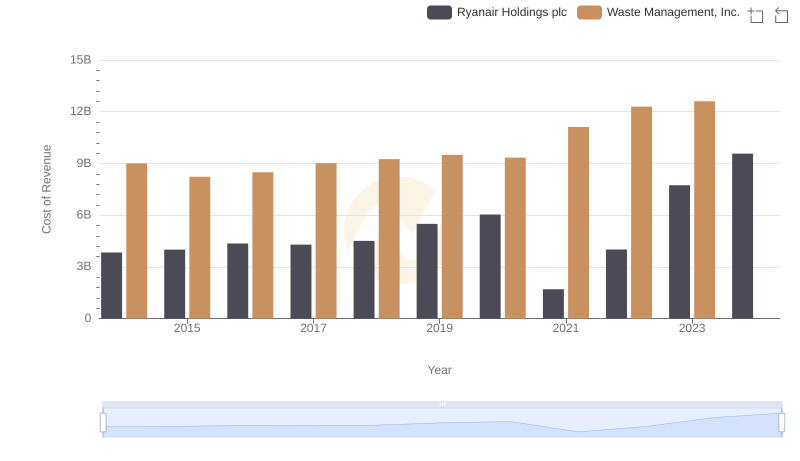The width and height of the screenshot is (800, 461).
Task: Click the Ryanair bar for 2018
Action: coord(364,280)
